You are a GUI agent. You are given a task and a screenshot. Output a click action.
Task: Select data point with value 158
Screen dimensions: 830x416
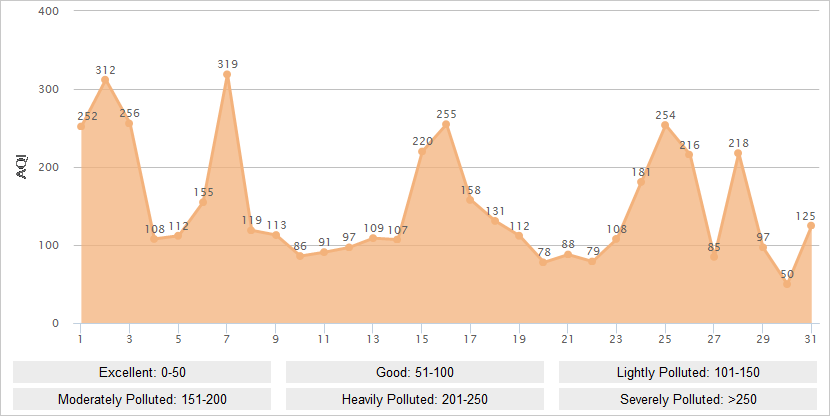tap(470, 200)
